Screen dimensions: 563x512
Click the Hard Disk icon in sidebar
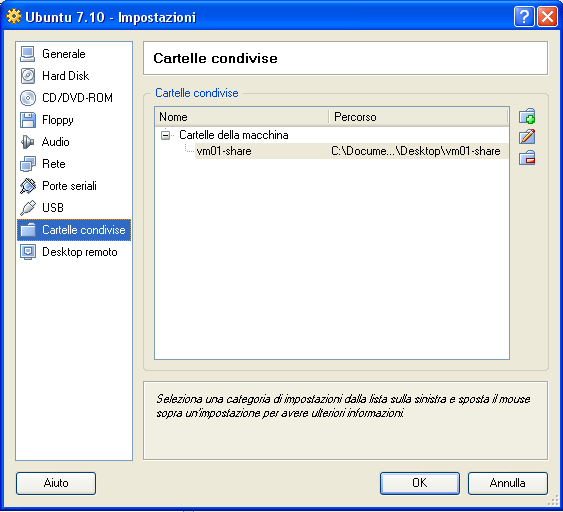coord(28,76)
